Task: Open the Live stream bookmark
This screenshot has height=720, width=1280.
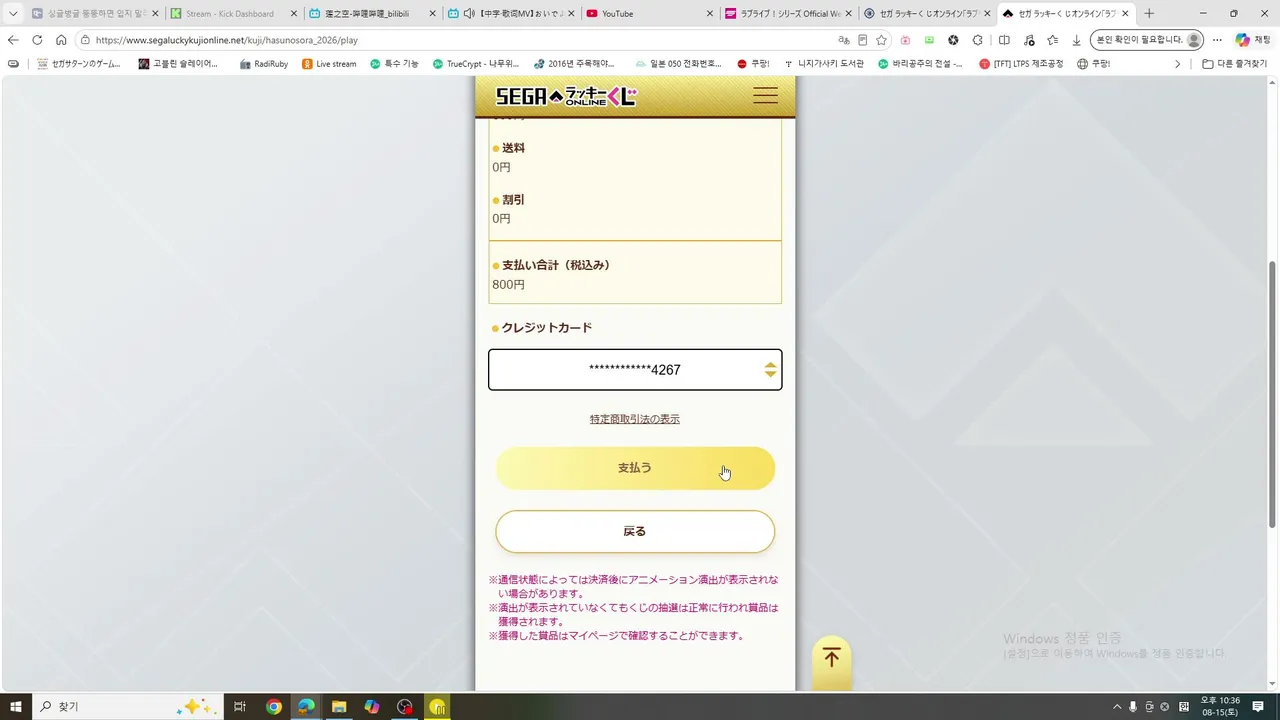Action: (x=329, y=64)
